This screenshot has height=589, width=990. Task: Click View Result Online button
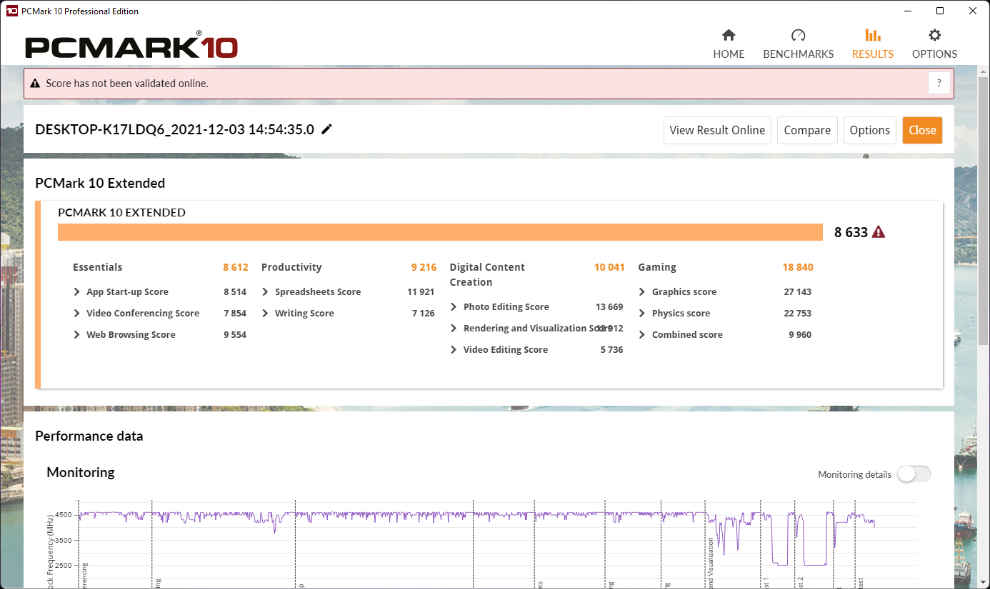717,130
